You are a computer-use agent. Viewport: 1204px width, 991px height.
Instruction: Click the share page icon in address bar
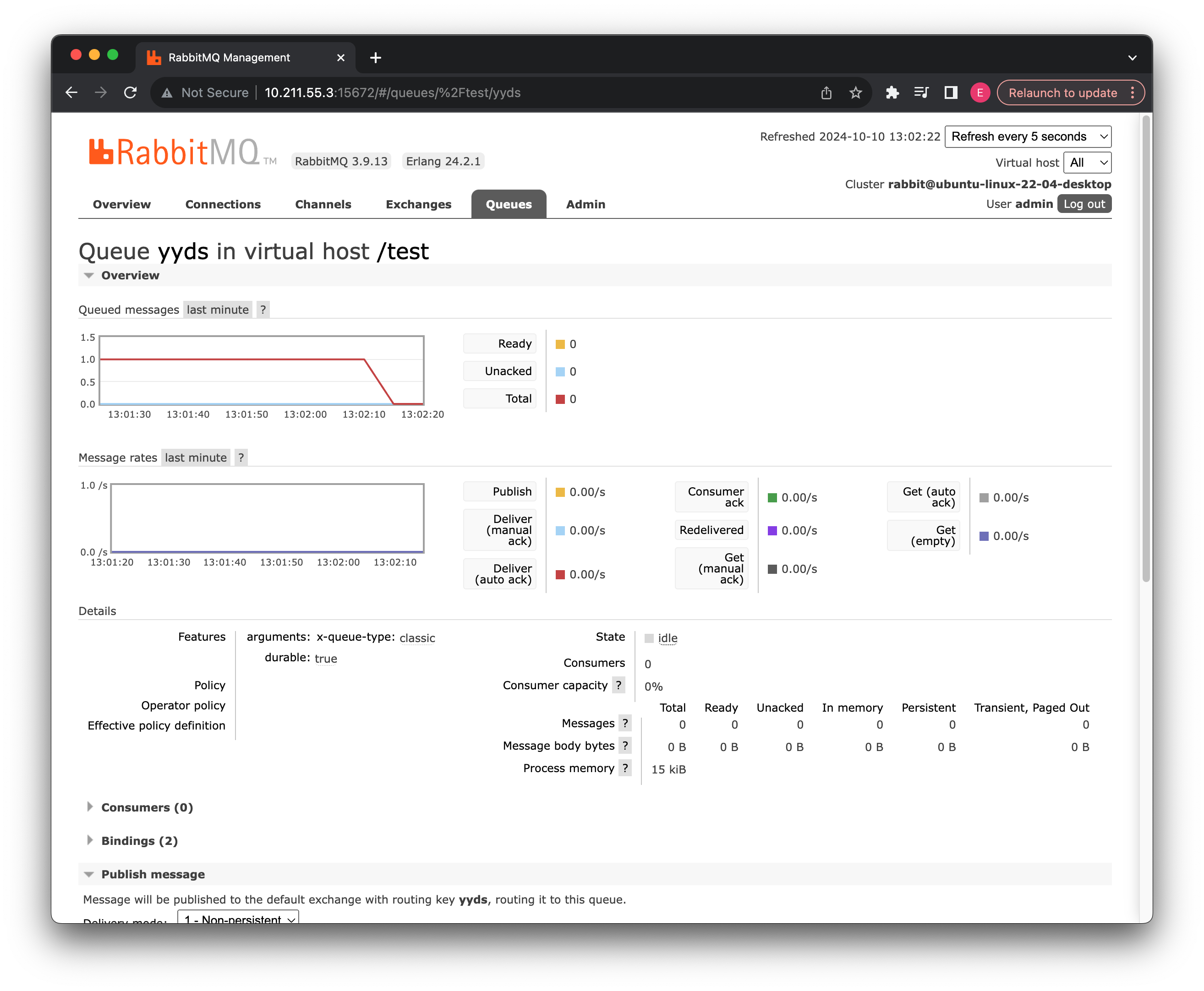(x=826, y=93)
